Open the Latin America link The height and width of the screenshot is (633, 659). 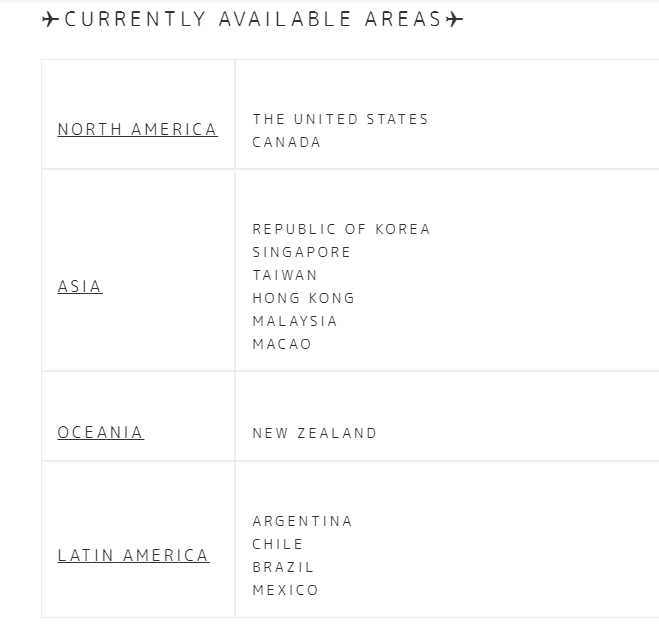click(x=133, y=555)
